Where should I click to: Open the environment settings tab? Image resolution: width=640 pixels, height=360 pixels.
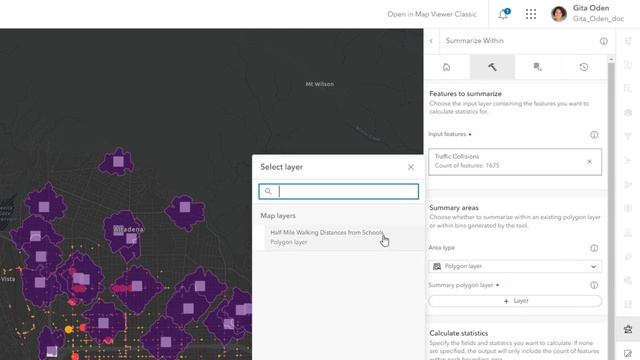[x=538, y=67]
